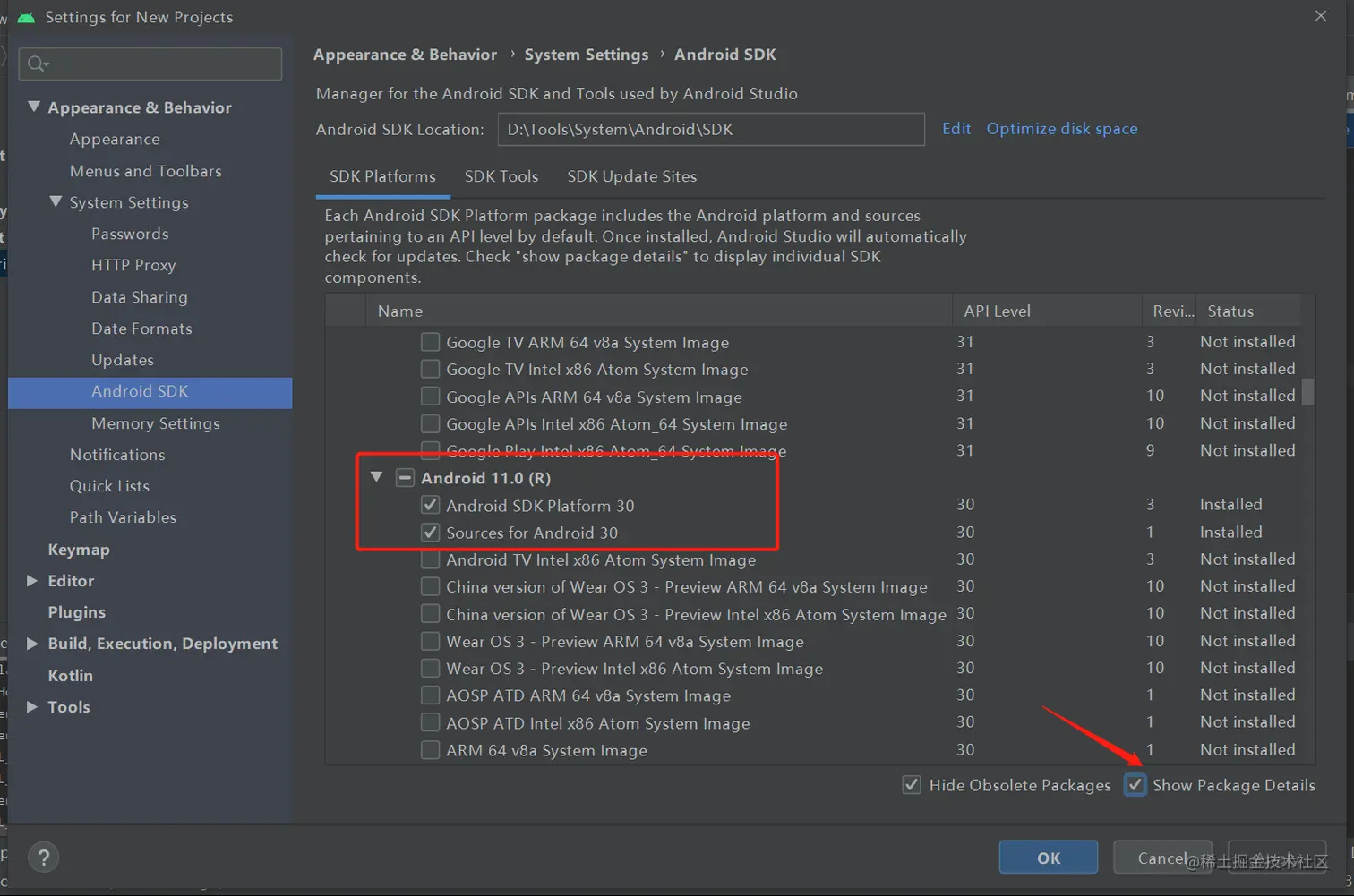Click the Android Studio icon in the title bar
This screenshot has height=896, width=1354.
coord(27,17)
